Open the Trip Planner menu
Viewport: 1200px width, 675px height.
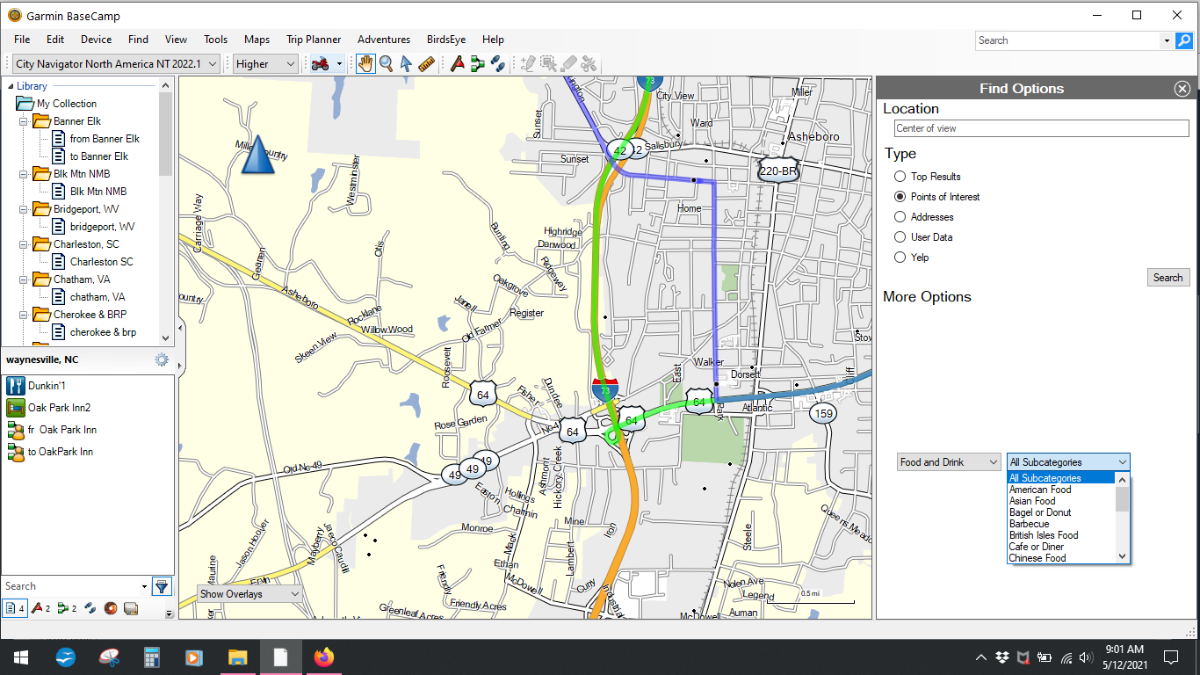pos(313,40)
